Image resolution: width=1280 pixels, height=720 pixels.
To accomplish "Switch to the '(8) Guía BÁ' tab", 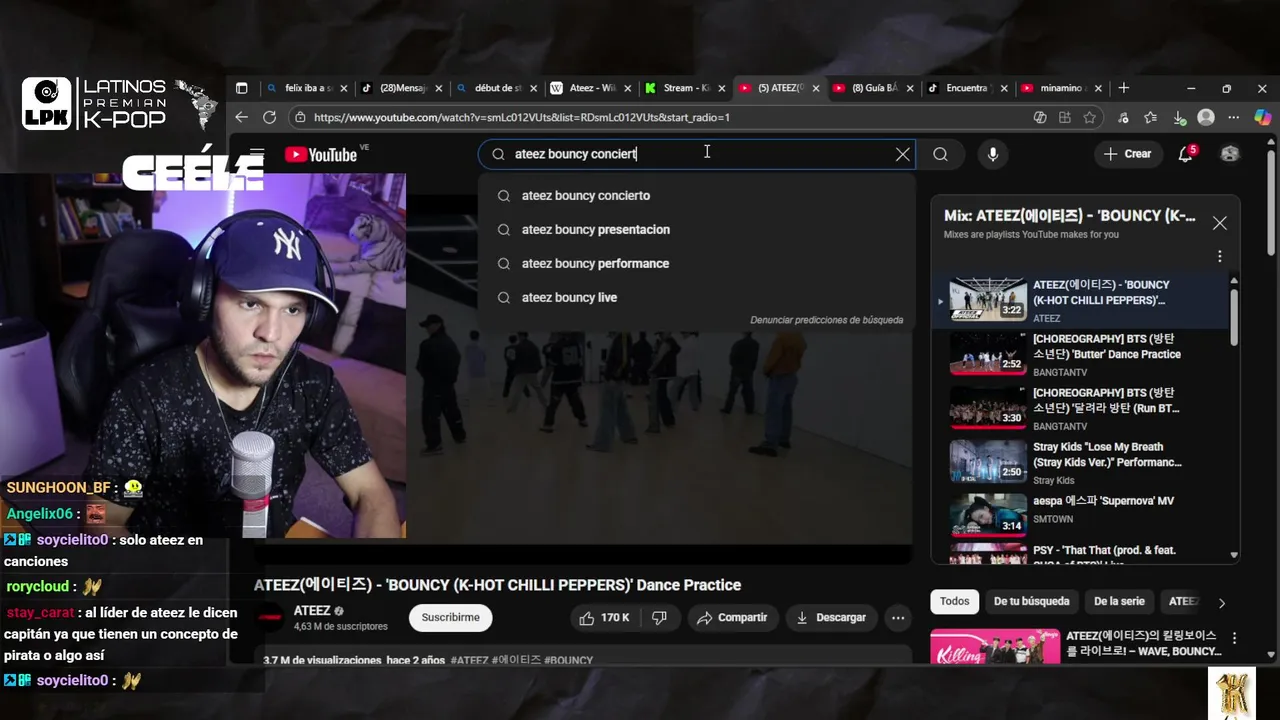I will [872, 88].
